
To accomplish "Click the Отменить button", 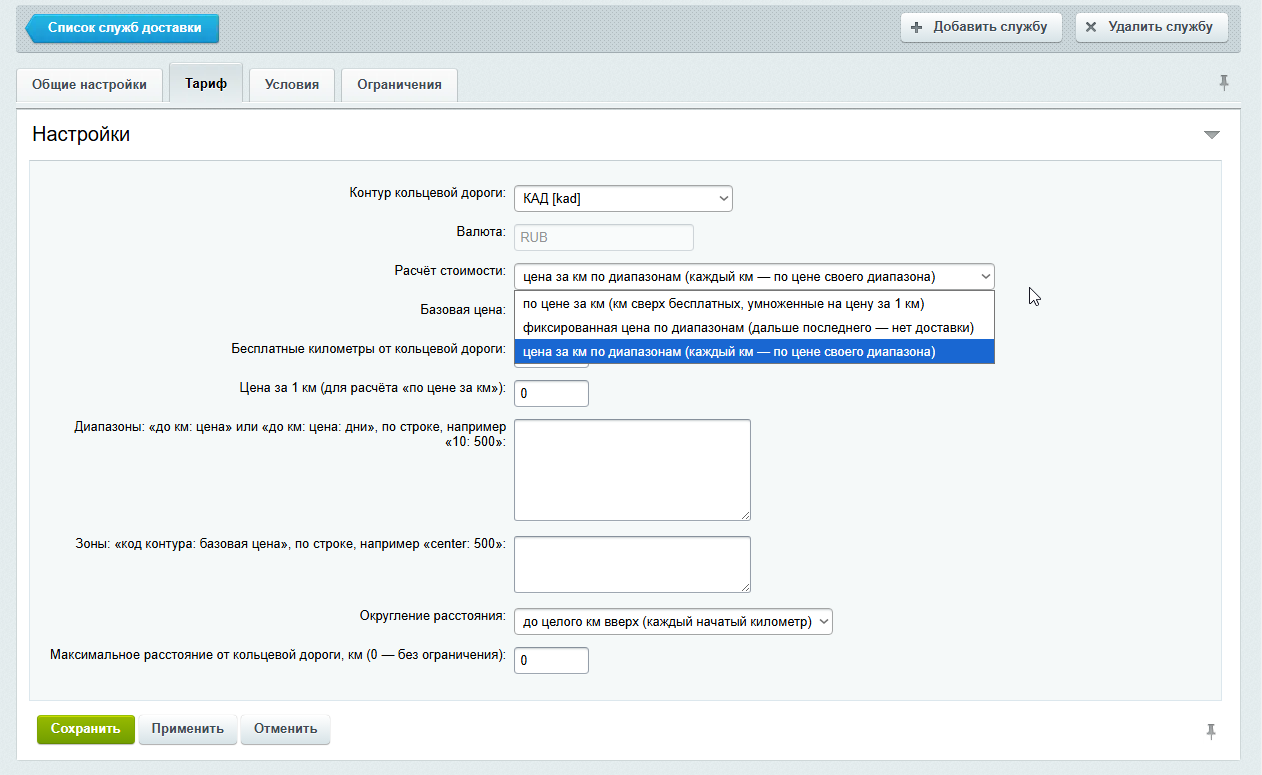I will (285, 729).
